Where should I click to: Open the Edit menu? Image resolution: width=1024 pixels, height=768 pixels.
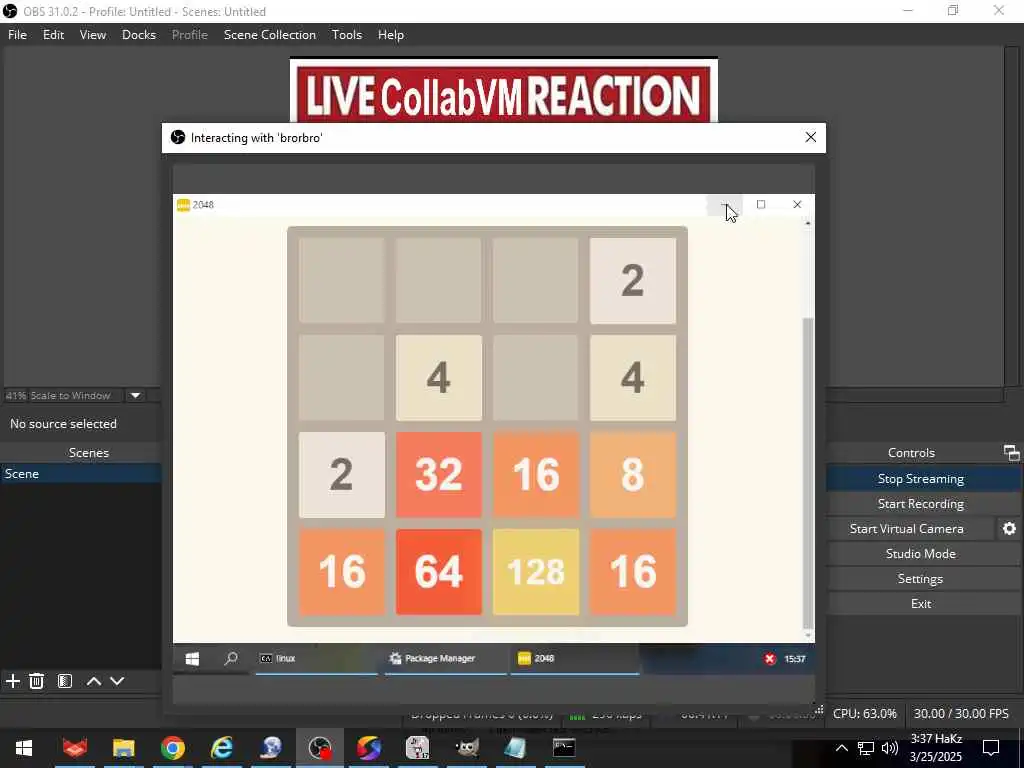coord(54,35)
